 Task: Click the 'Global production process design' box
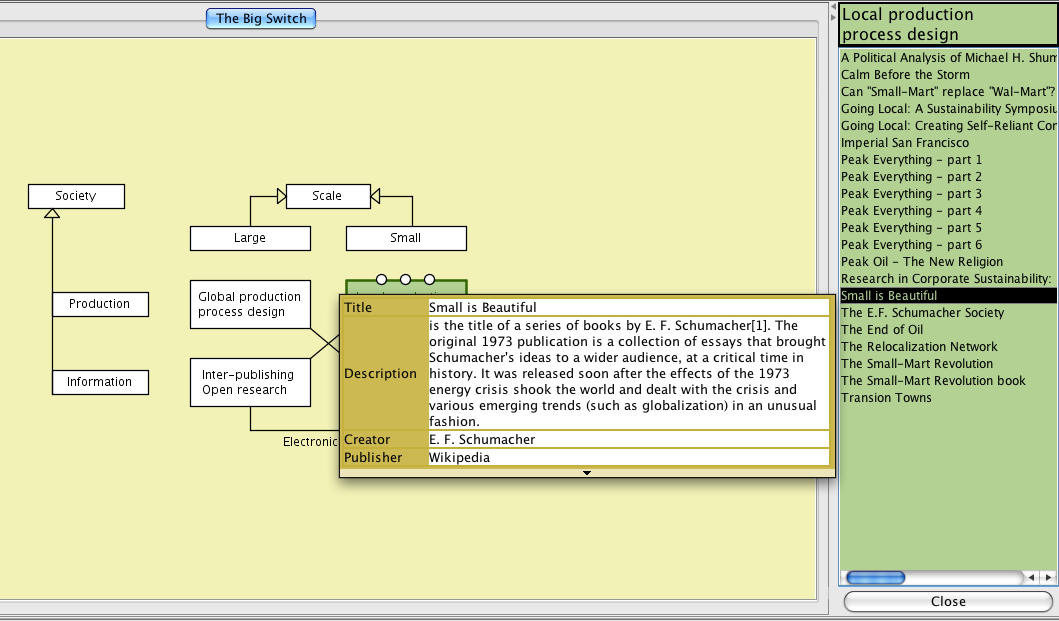[249, 304]
